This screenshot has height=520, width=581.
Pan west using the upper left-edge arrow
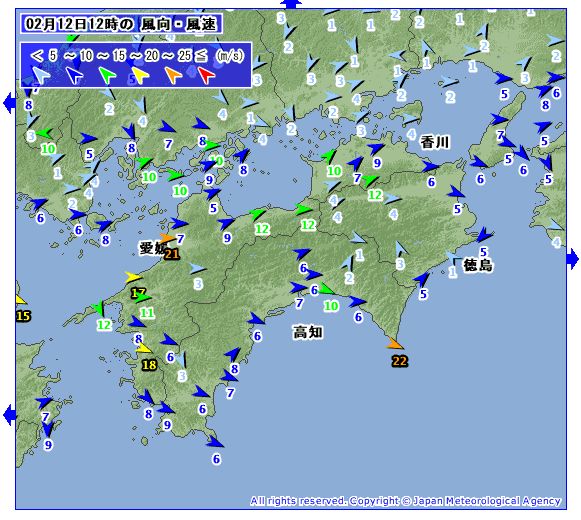[9, 103]
